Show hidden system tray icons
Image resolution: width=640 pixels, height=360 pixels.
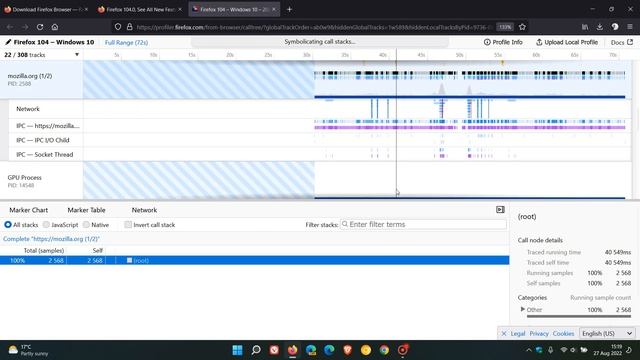click(529, 350)
